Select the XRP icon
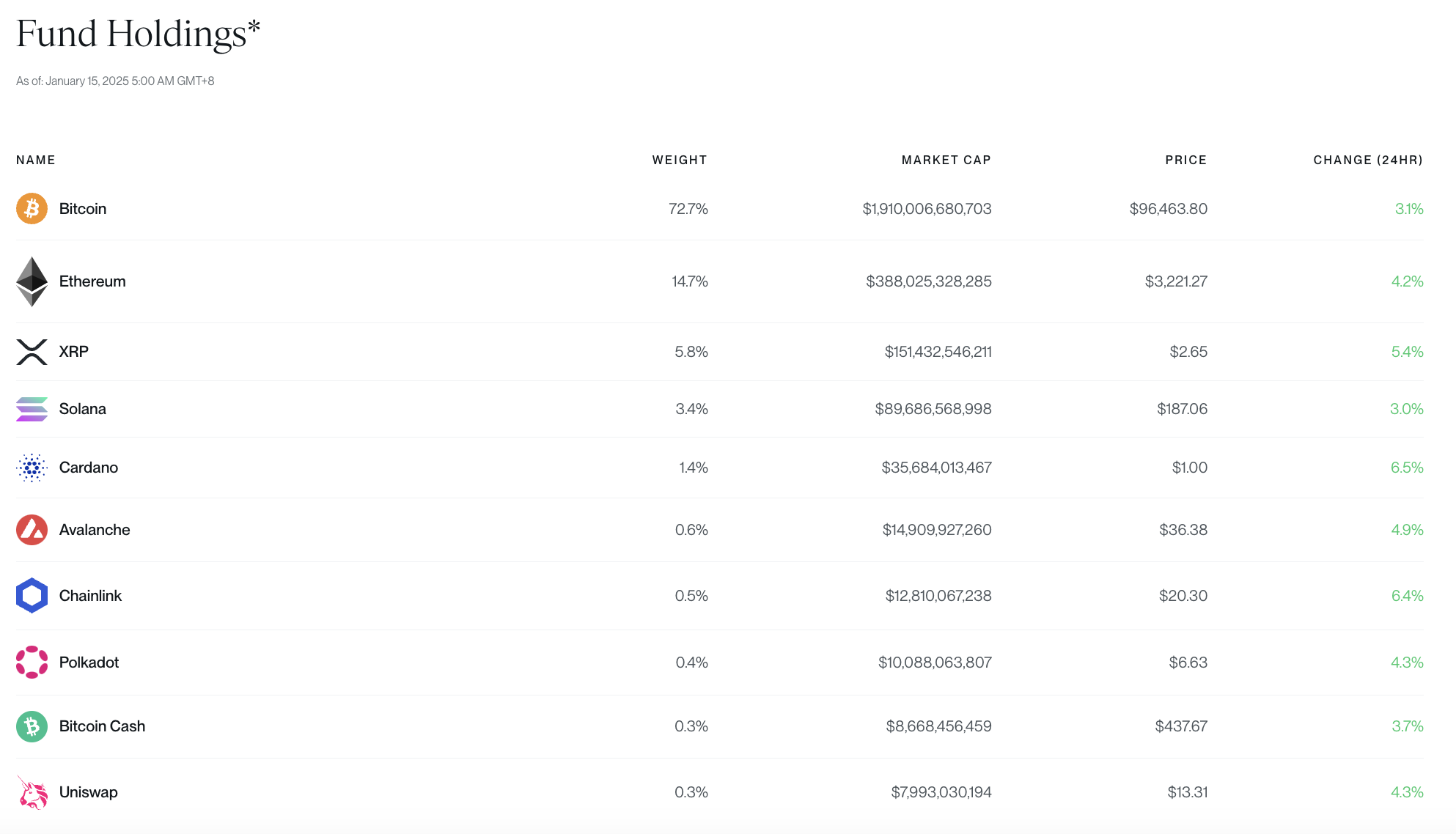The width and height of the screenshot is (1456, 834). (x=32, y=352)
